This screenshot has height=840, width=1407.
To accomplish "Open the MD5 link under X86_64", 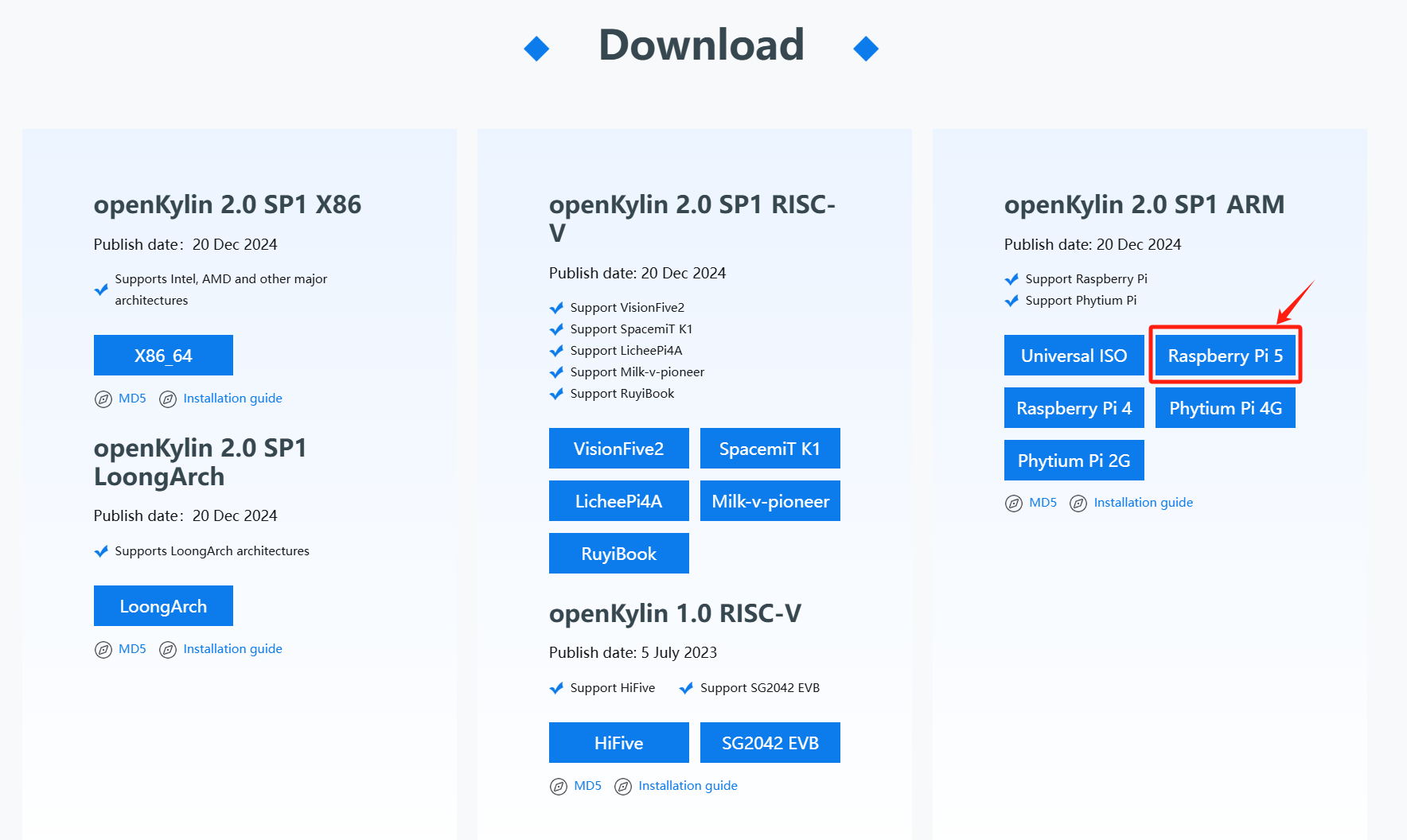I will click(x=132, y=399).
